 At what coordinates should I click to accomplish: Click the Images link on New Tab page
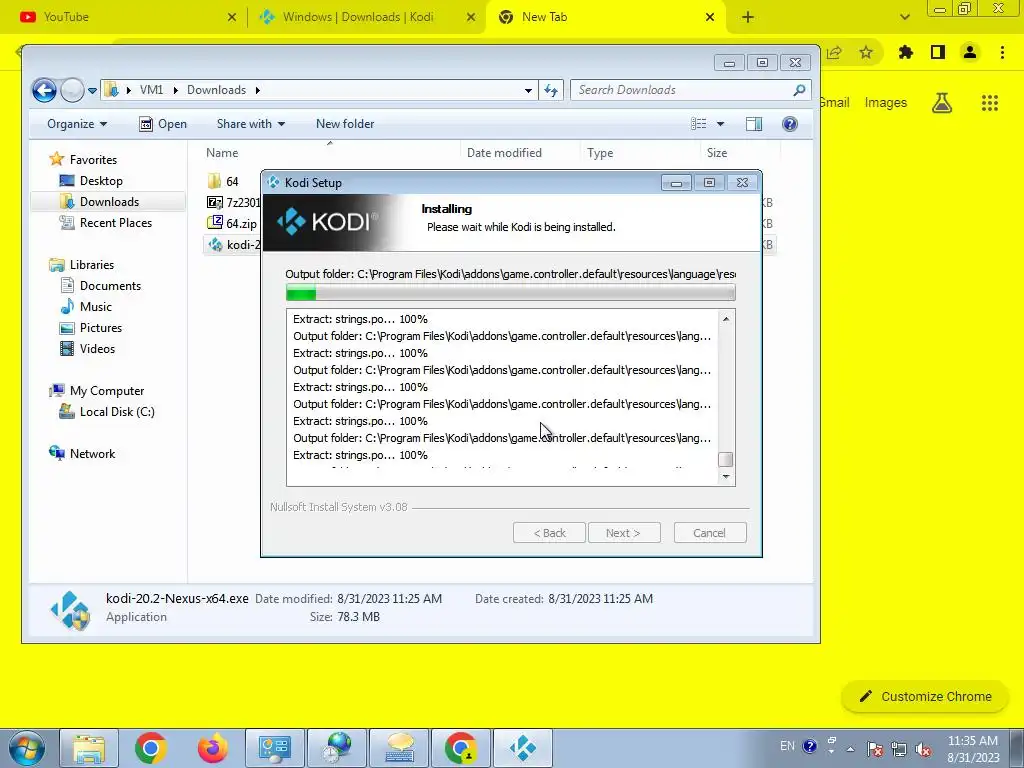pyautogui.click(x=886, y=103)
